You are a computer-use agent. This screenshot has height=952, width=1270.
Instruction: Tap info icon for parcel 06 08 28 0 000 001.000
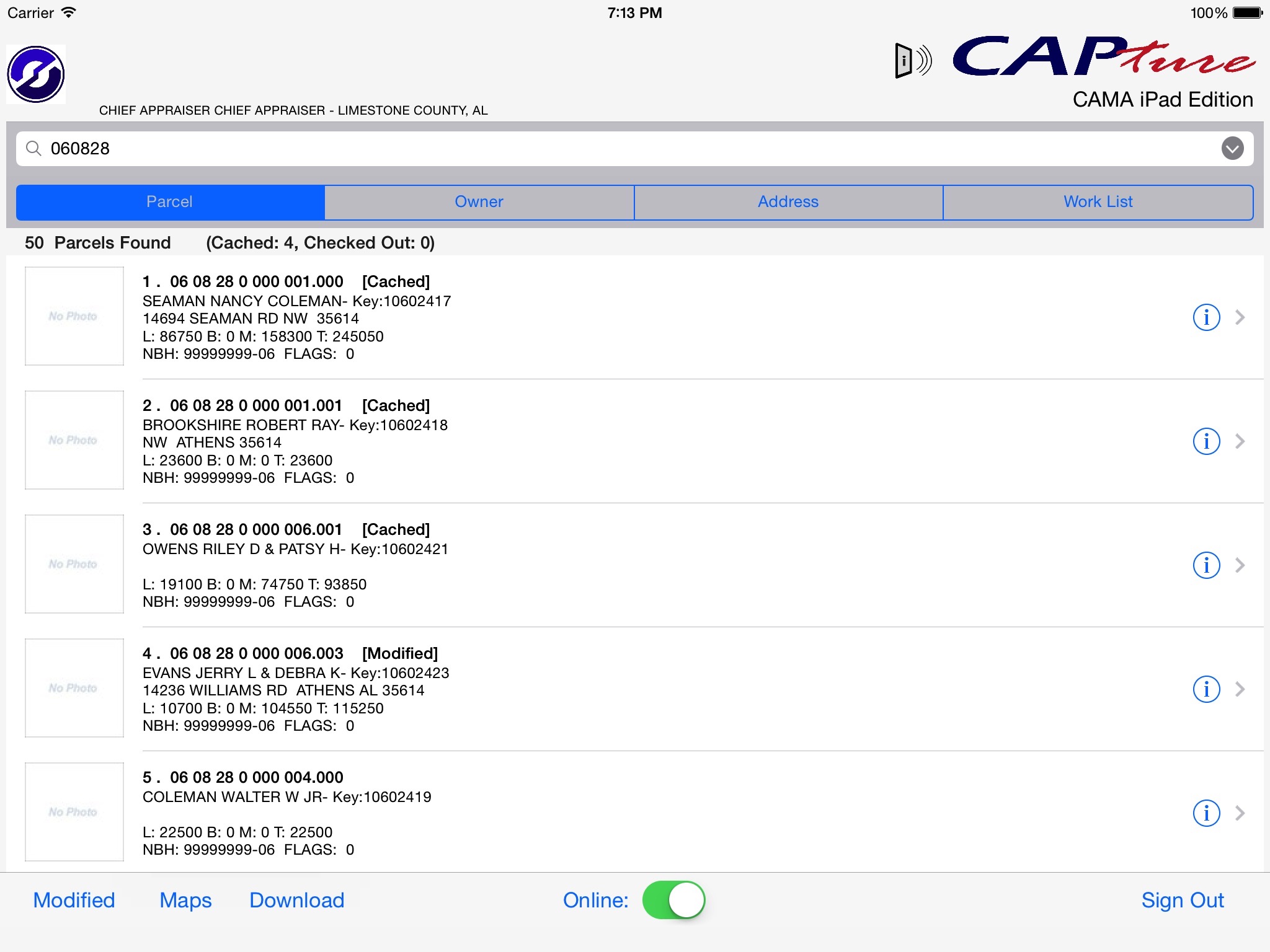click(x=1207, y=317)
